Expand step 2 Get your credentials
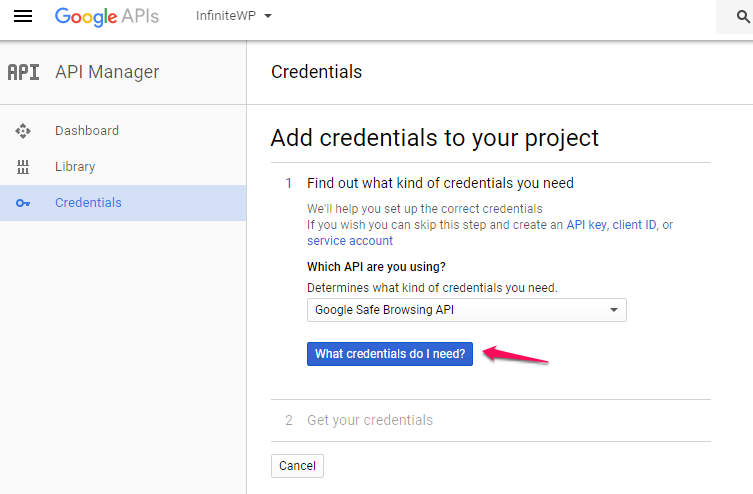This screenshot has height=494, width=753. click(370, 420)
